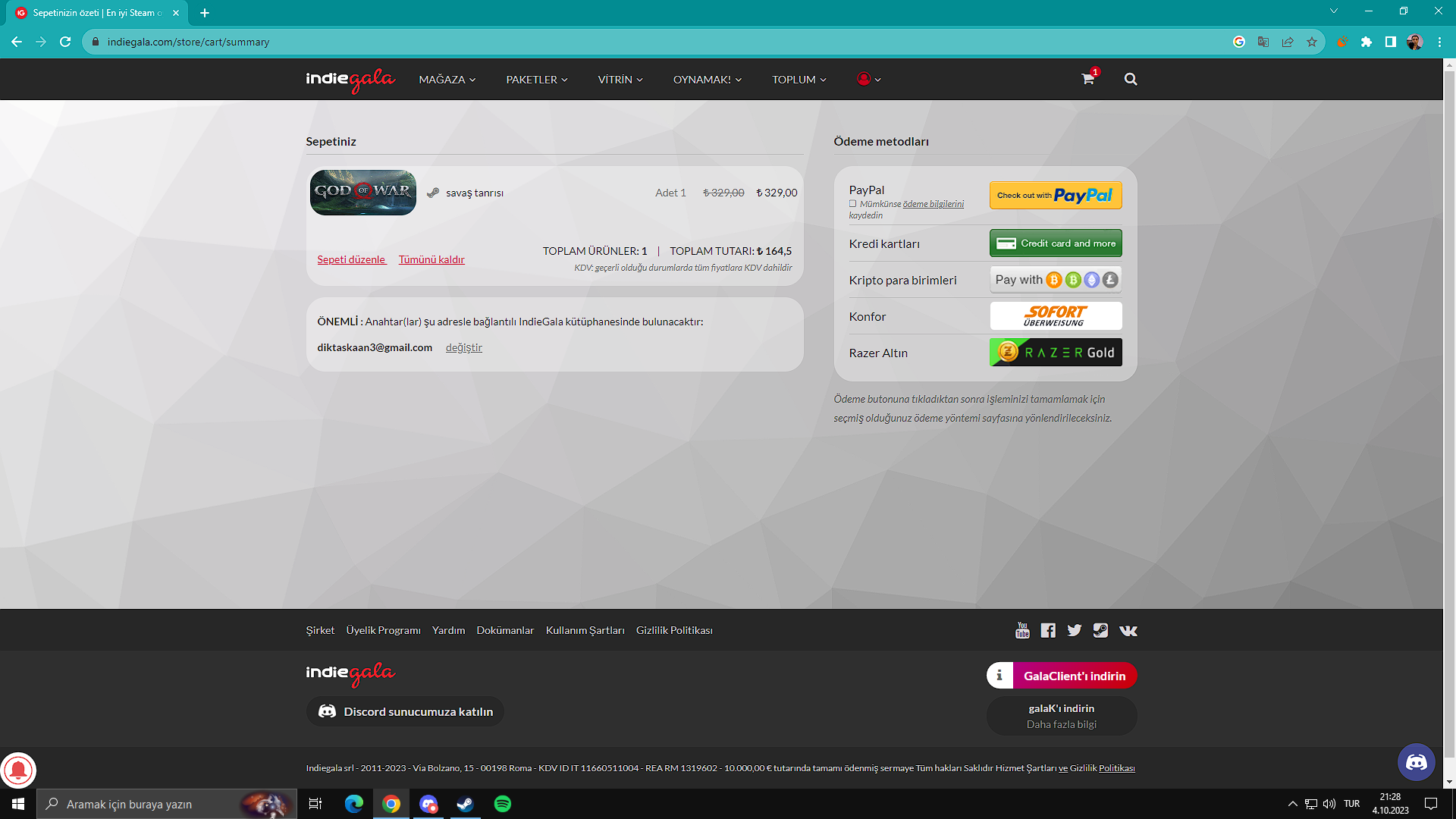Click the Şirket footer link

[320, 631]
